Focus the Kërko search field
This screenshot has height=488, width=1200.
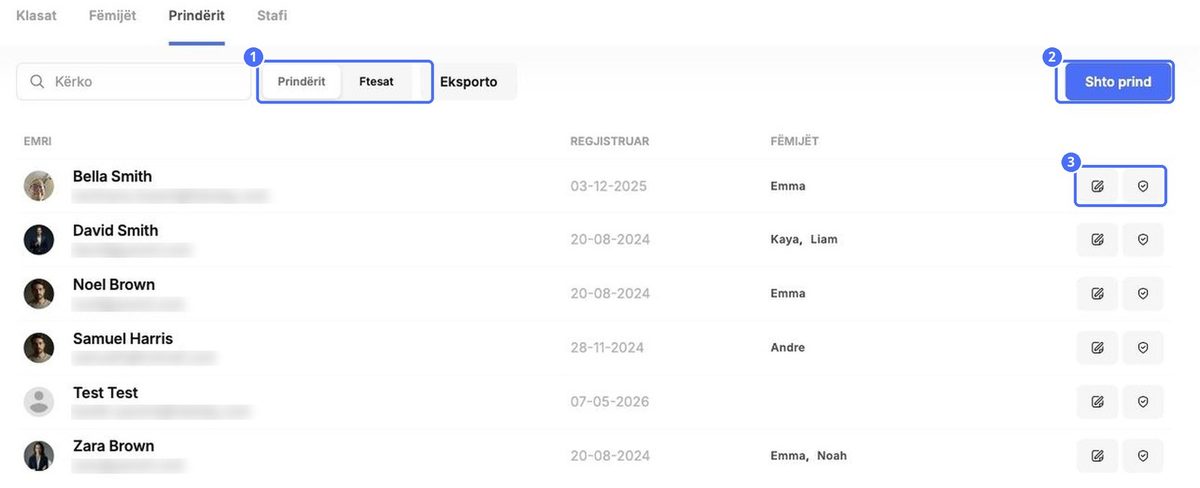pos(134,82)
